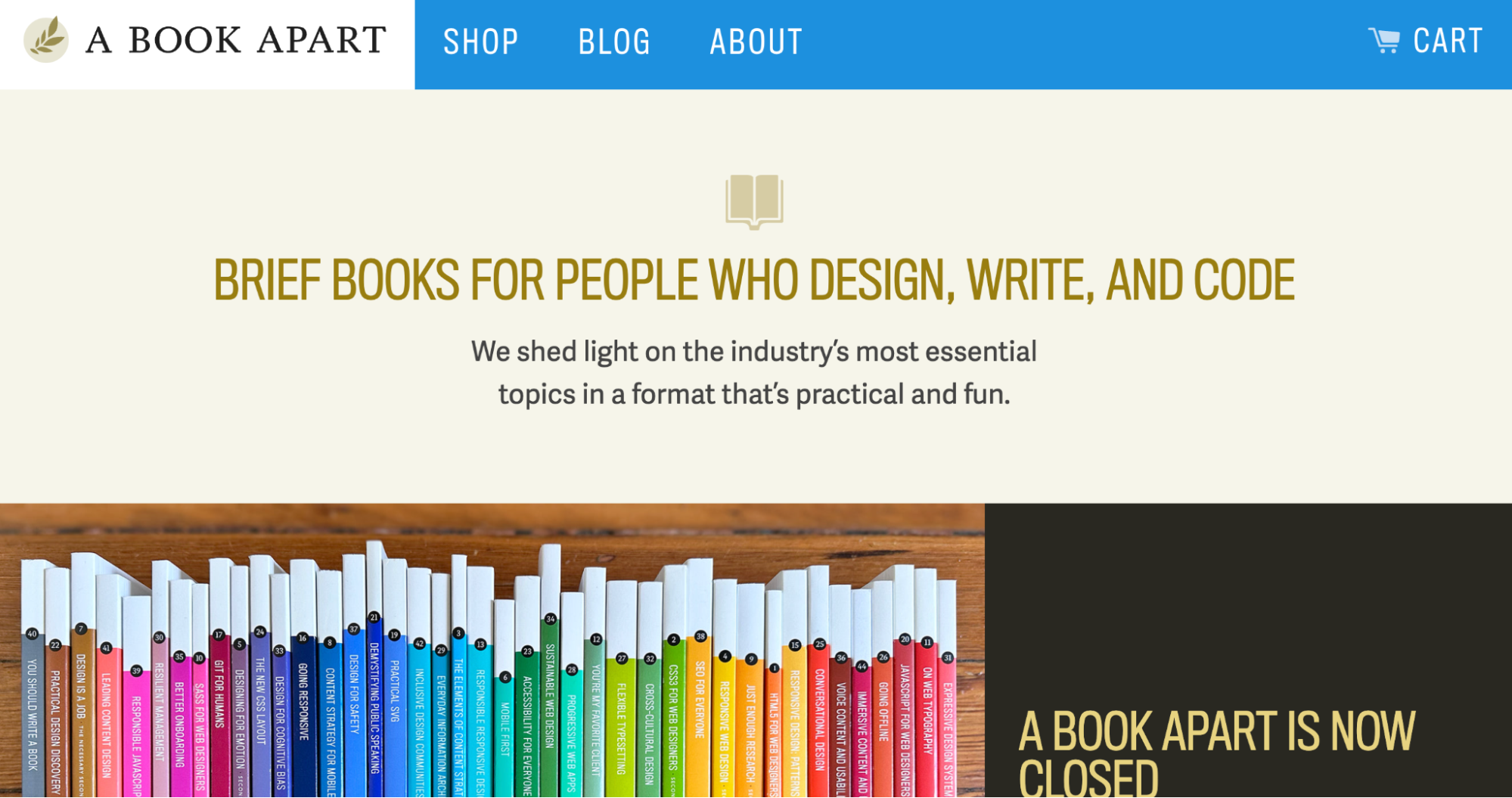Screen dimensions: 1512x798
Task: Open the Shop menu item
Action: 480,42
